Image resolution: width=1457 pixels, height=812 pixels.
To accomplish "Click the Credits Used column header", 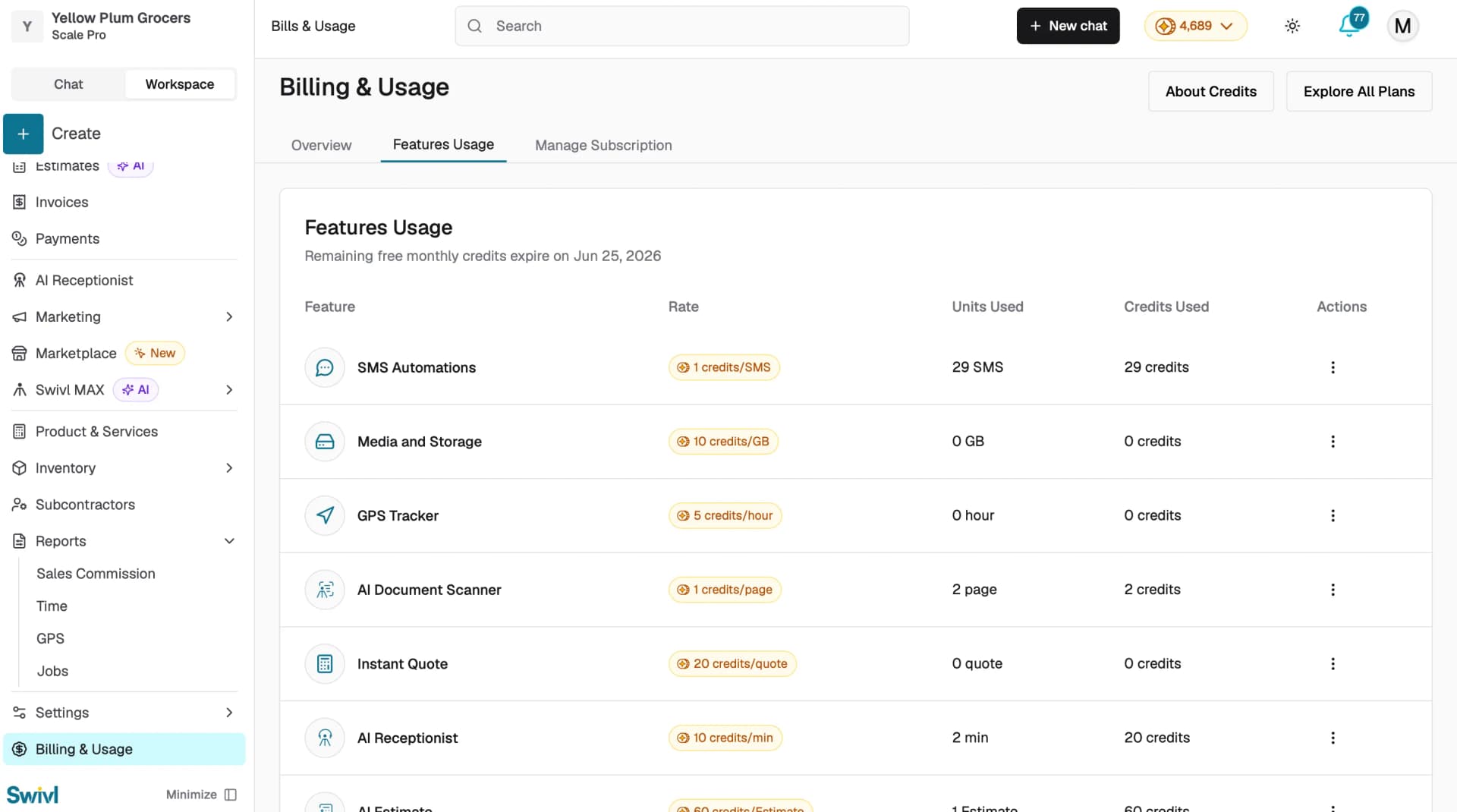I will (x=1166, y=307).
